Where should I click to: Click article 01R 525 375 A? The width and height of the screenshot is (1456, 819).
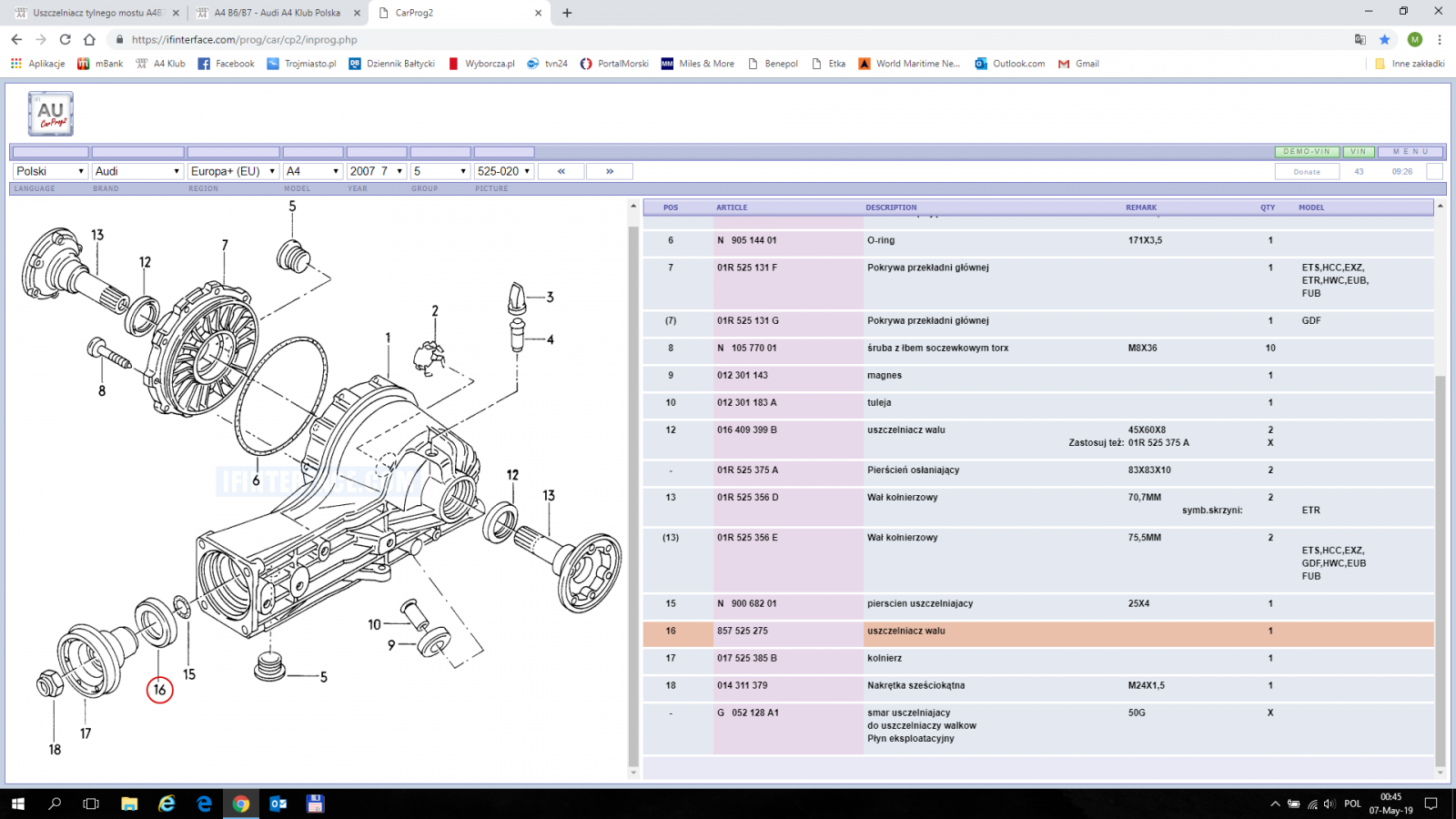[747, 470]
